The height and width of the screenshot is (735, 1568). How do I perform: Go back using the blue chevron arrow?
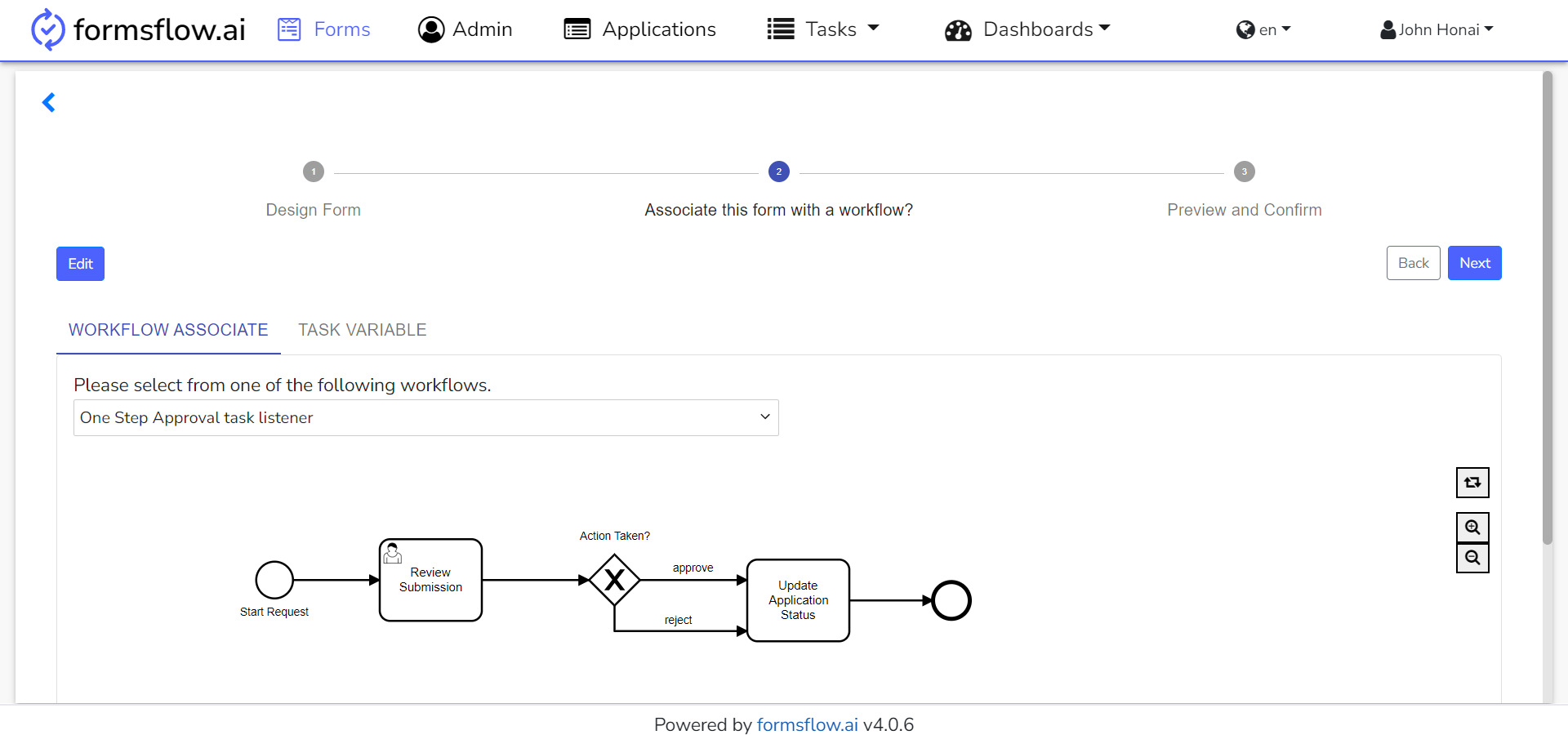pyautogui.click(x=49, y=102)
